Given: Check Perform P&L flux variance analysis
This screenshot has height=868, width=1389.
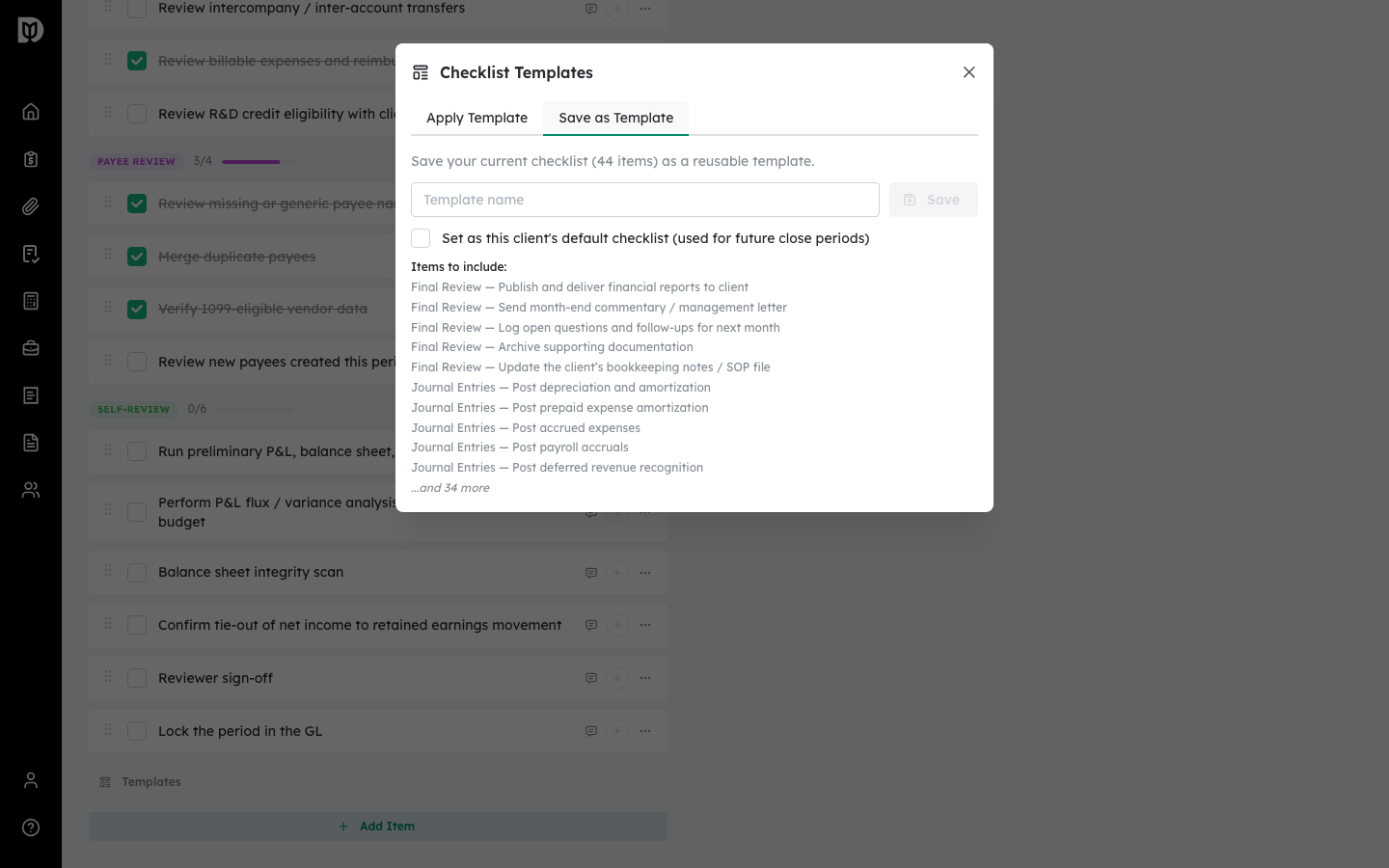Looking at the screenshot, I should click(137, 512).
